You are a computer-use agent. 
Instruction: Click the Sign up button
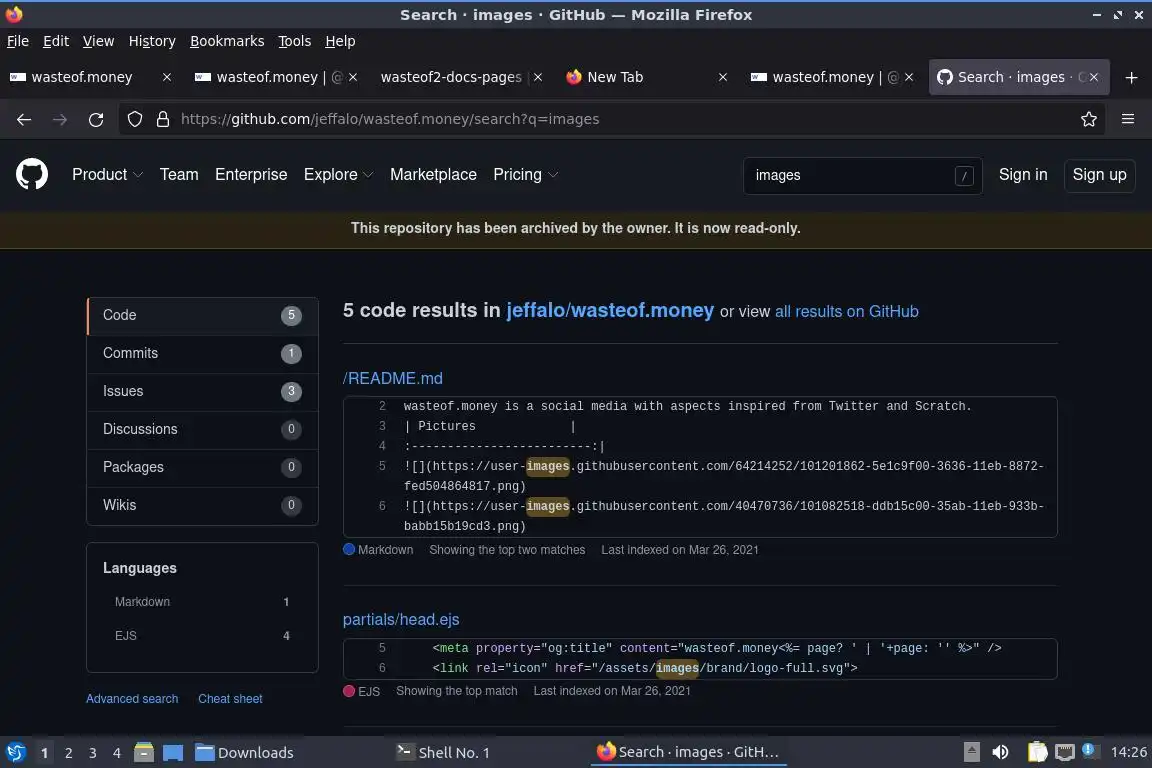pyautogui.click(x=1099, y=175)
